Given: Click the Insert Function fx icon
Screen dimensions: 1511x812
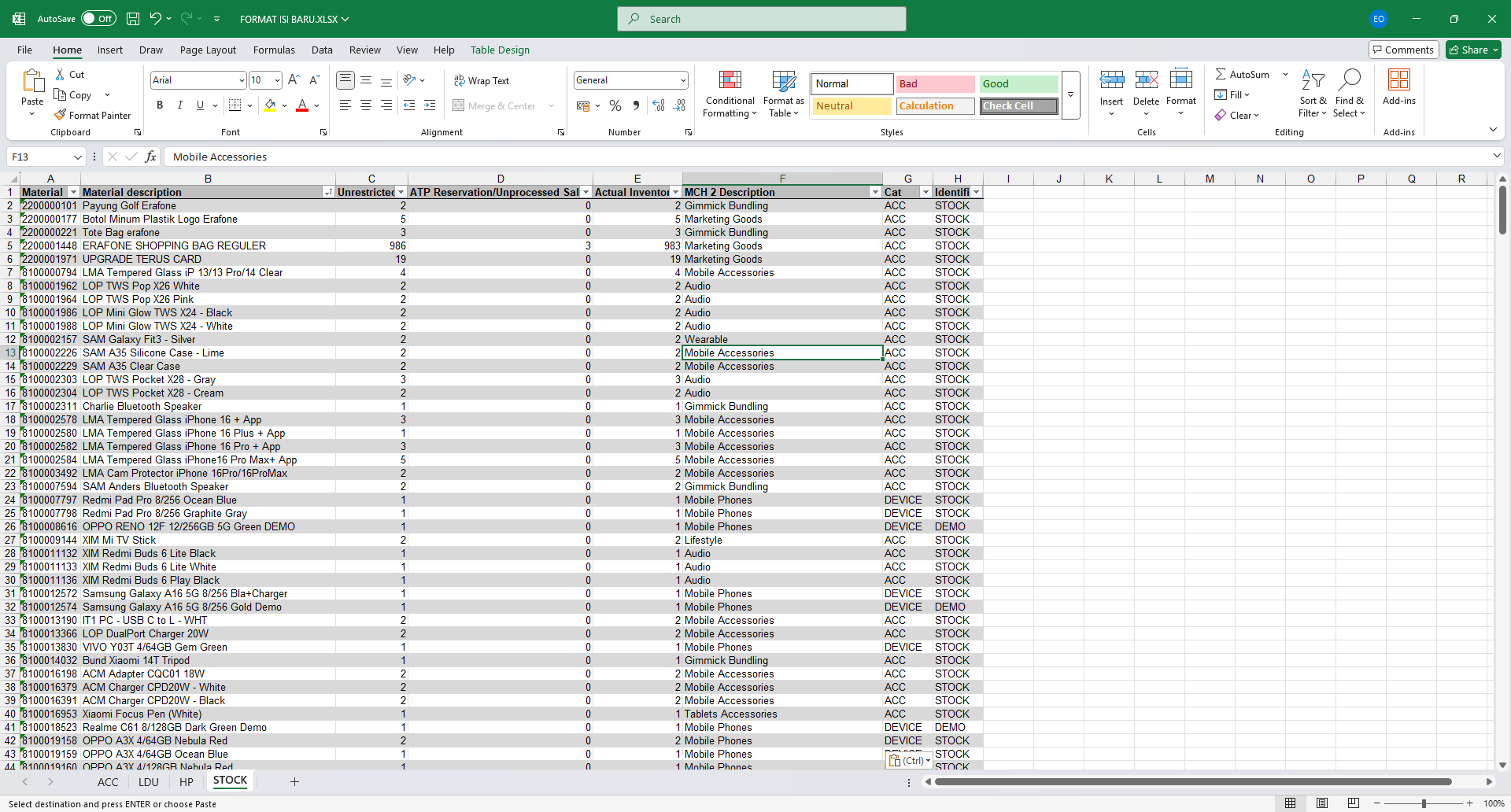Looking at the screenshot, I should click(x=151, y=157).
